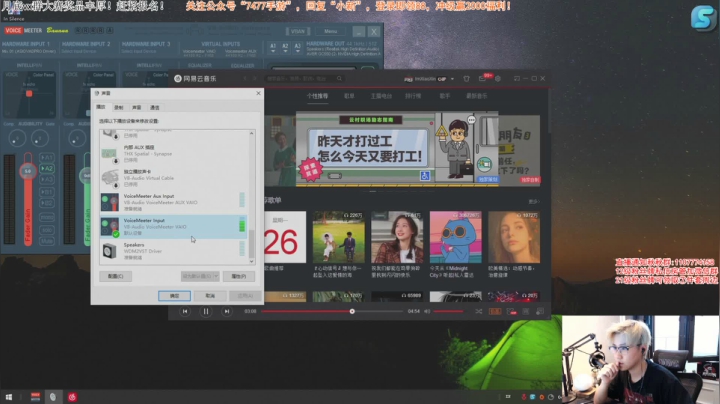
Task: Expand the user account dropdown arrow in the music player
Action: tap(452, 79)
